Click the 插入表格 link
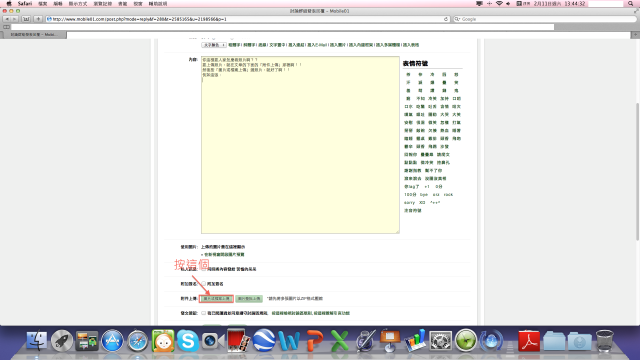Screen dimensions: 640x360 coord(411,45)
